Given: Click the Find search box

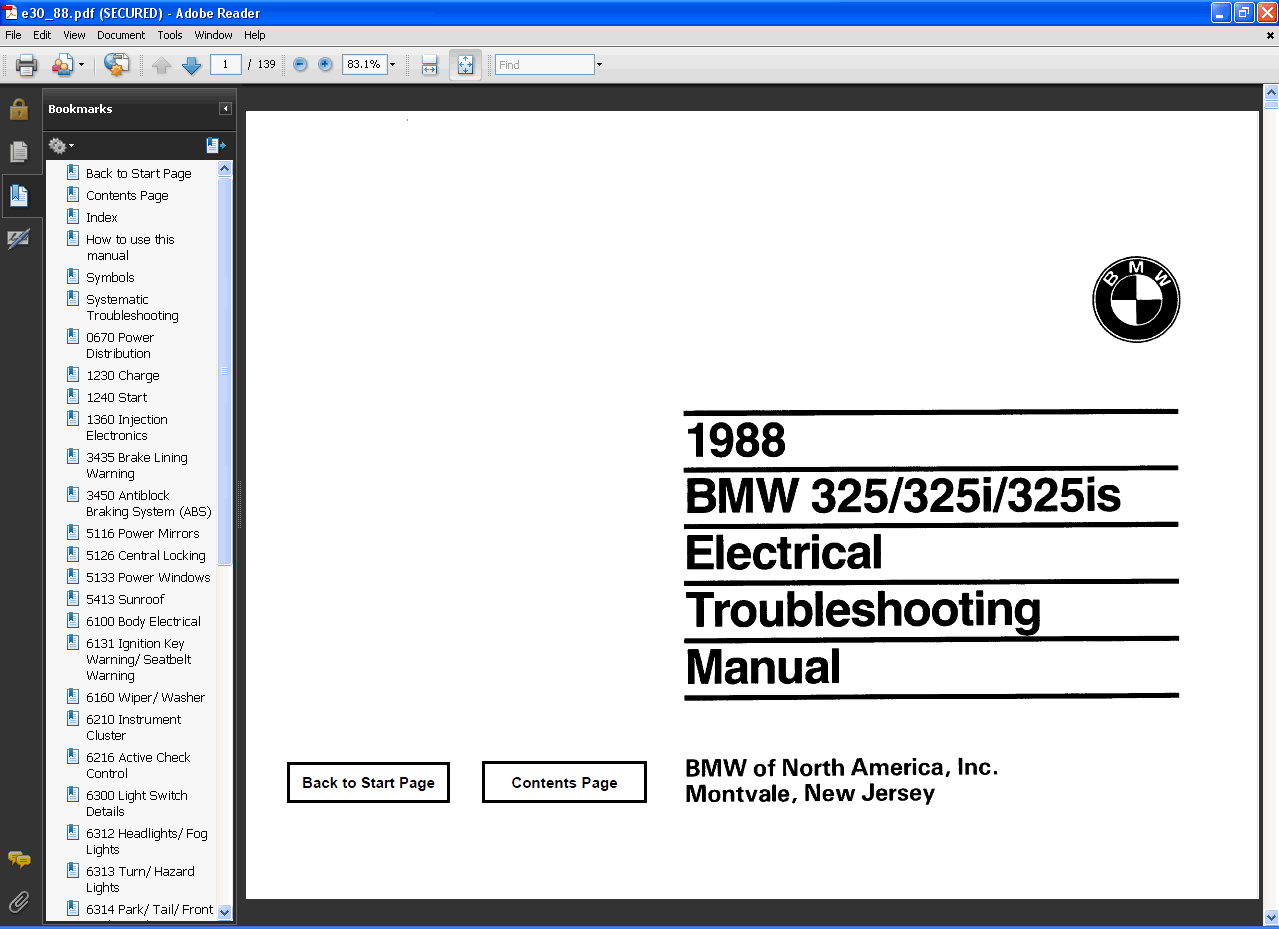Looking at the screenshot, I should click(545, 65).
